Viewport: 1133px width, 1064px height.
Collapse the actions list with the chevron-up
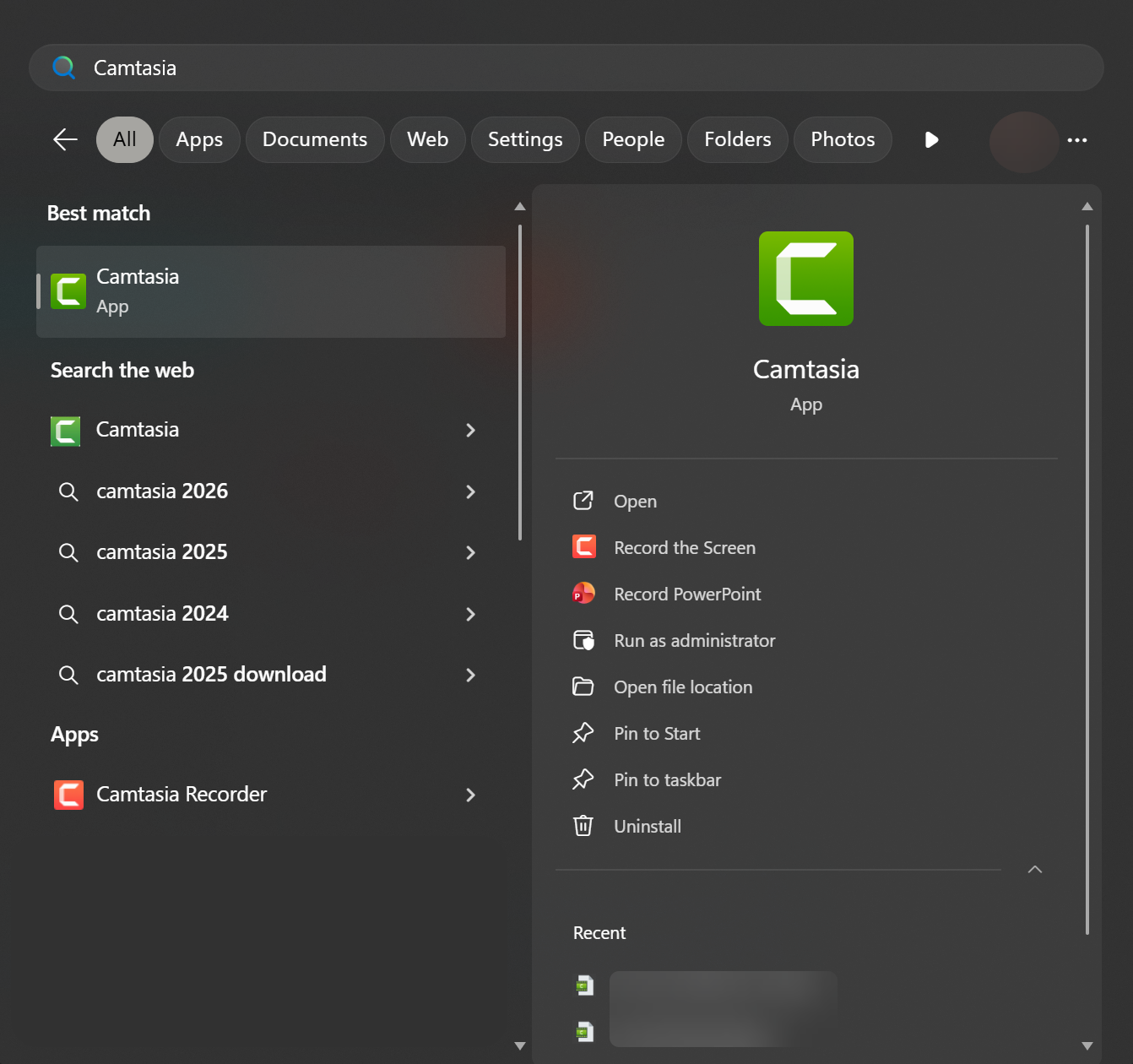tap(1034, 870)
